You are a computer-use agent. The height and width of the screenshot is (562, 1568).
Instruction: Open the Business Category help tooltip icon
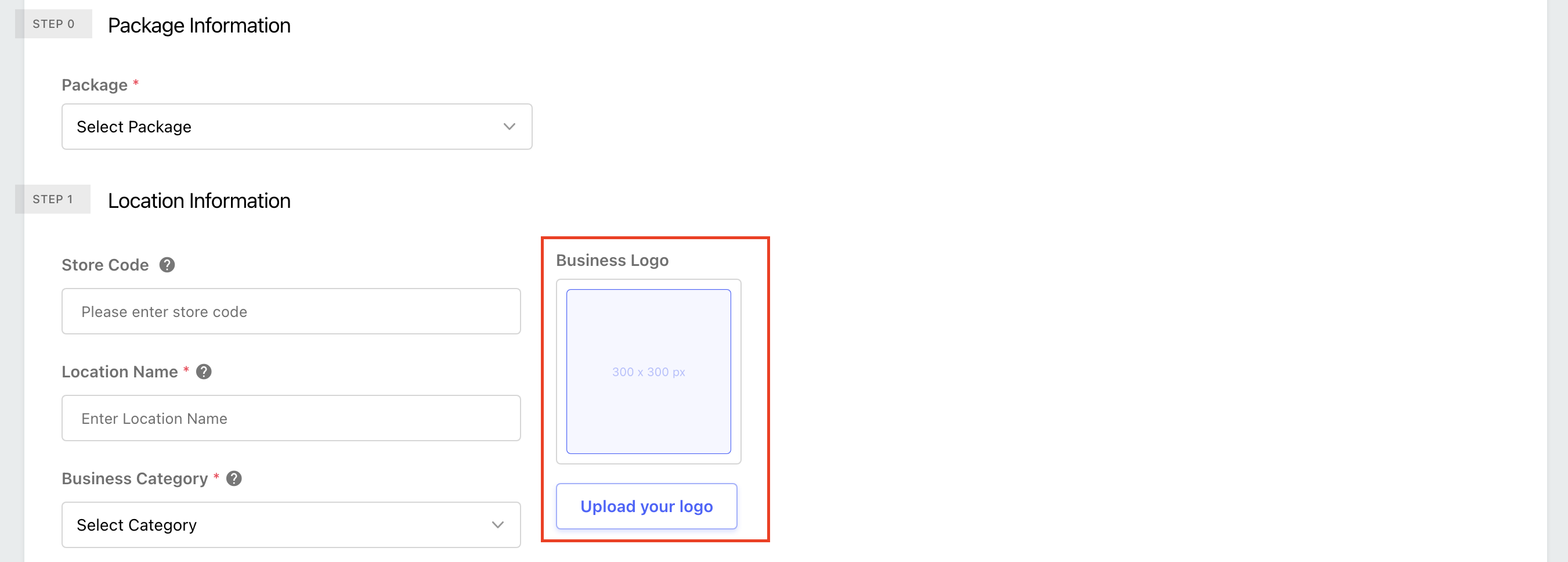[234, 478]
